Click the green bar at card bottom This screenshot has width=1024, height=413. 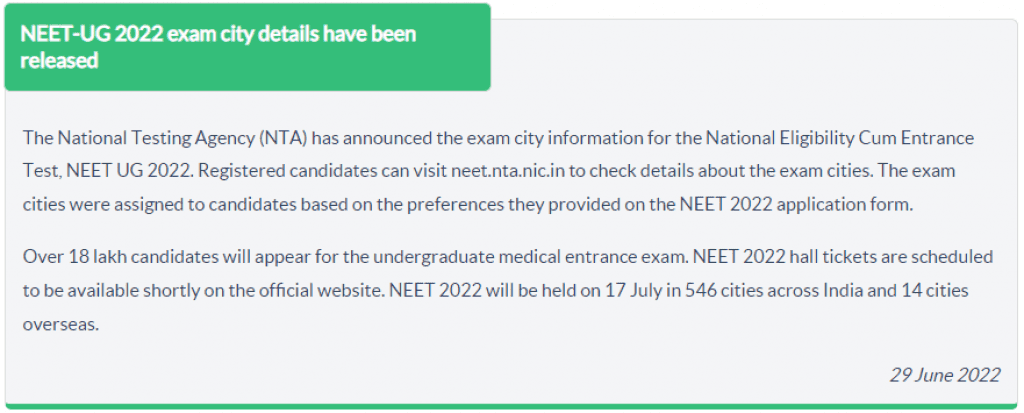[512, 407]
